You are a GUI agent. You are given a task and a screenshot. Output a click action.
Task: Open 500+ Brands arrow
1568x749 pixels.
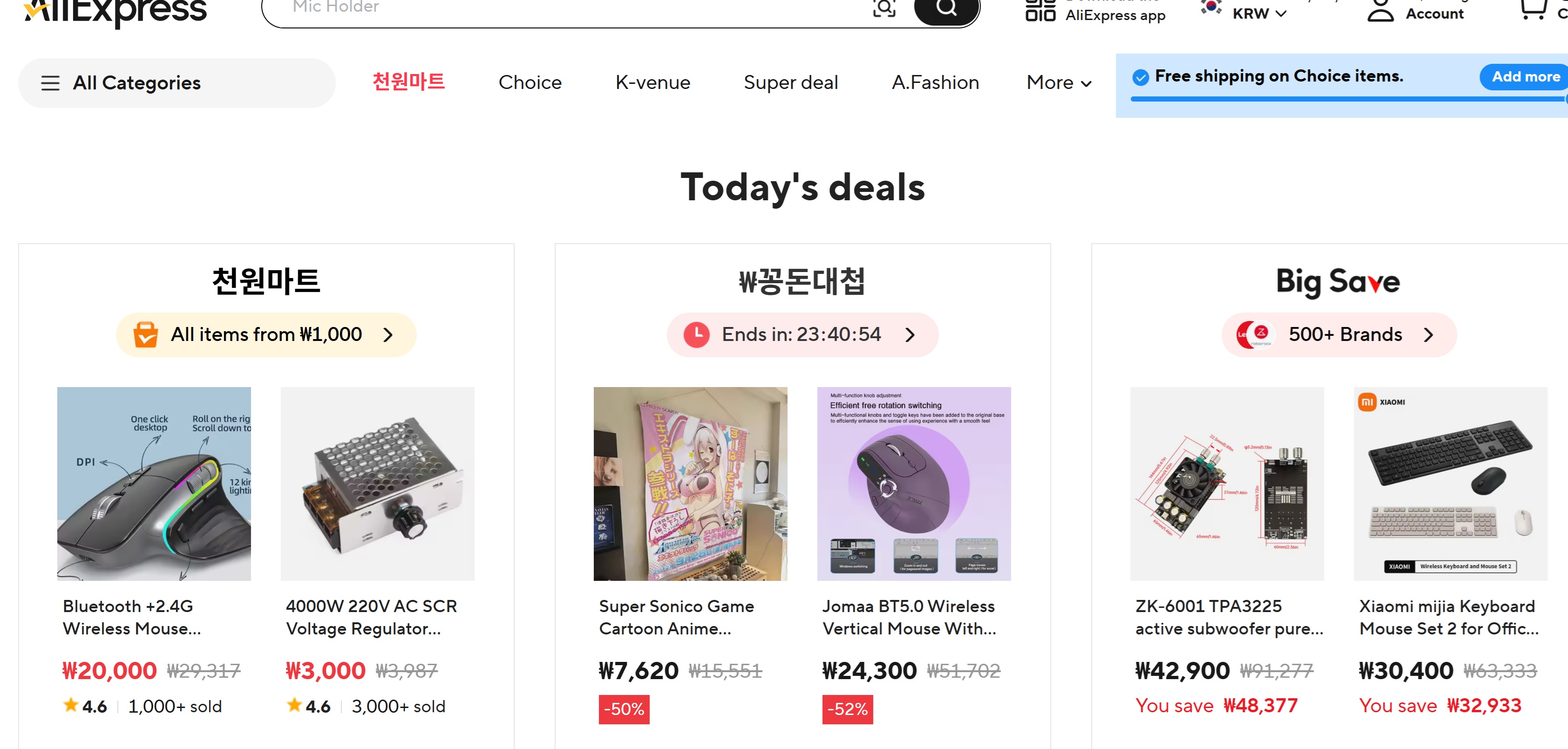[x=1428, y=334]
